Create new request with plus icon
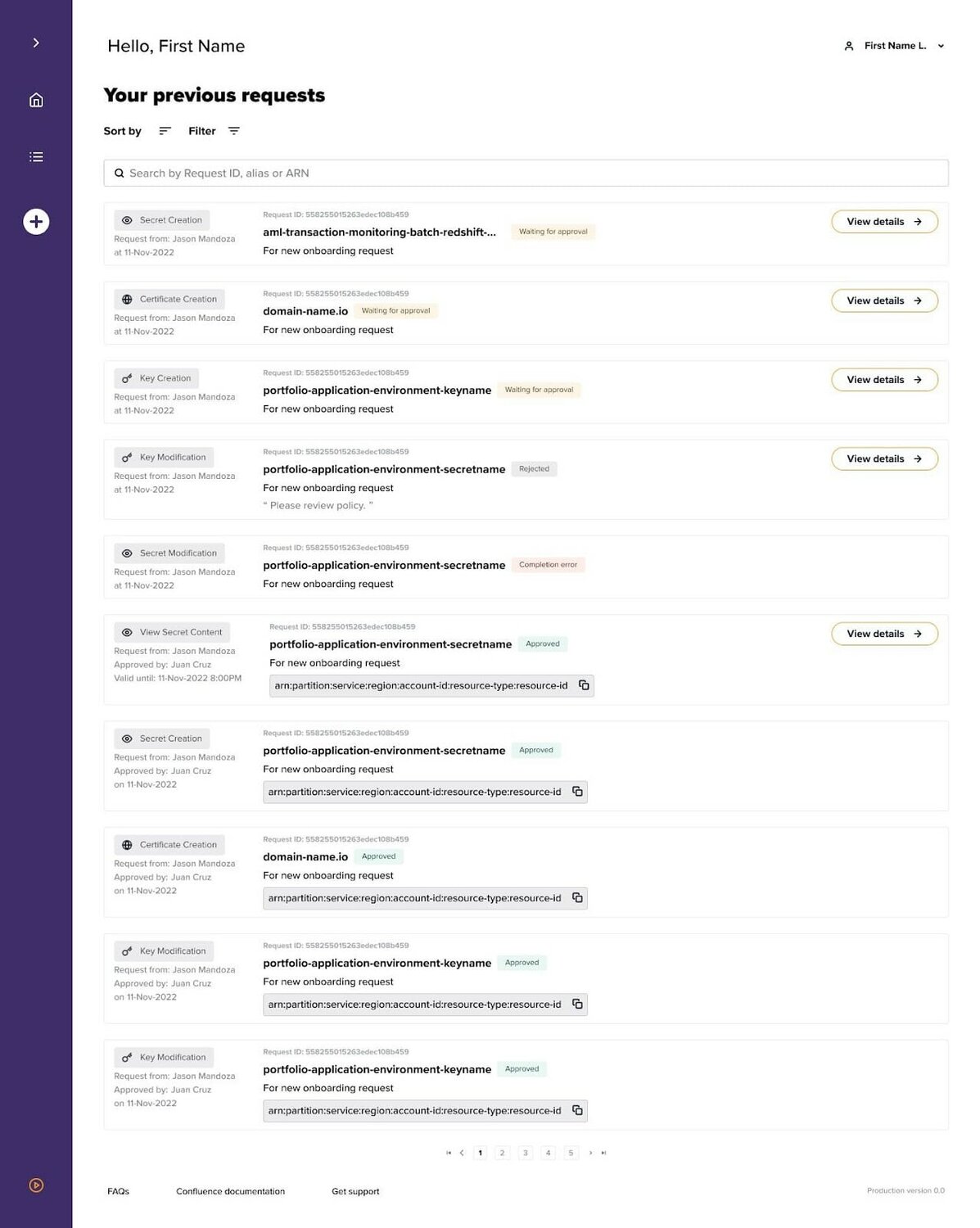This screenshot has height=1228, width=980. pyautogui.click(x=36, y=222)
